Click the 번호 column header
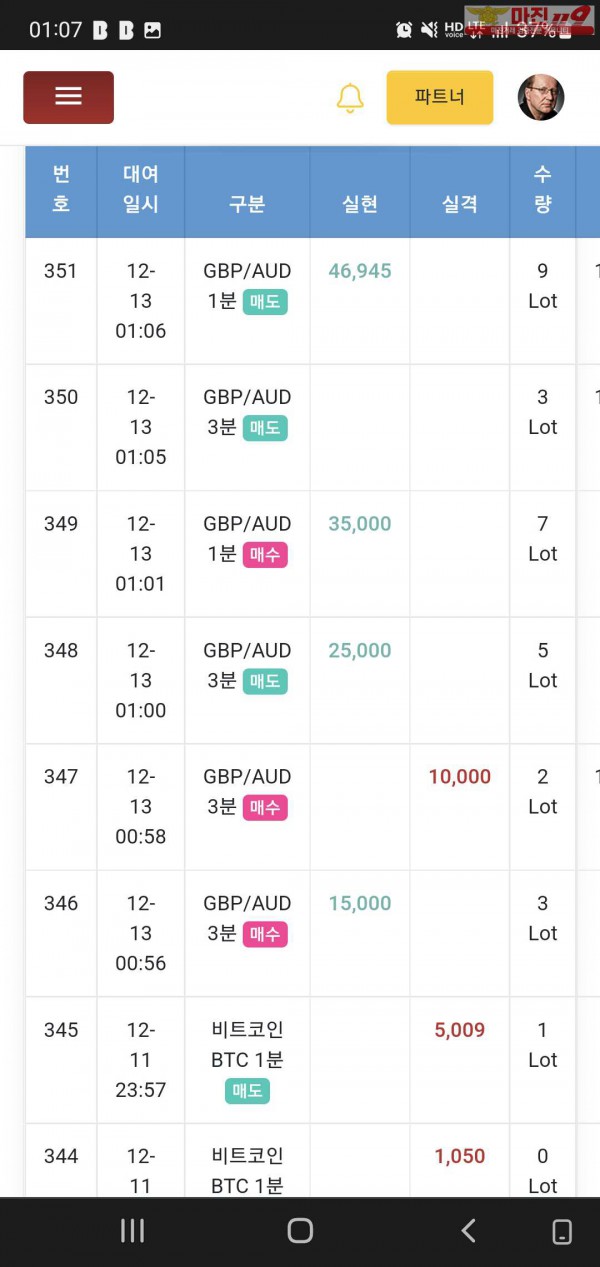The image size is (600, 1267). point(61,190)
